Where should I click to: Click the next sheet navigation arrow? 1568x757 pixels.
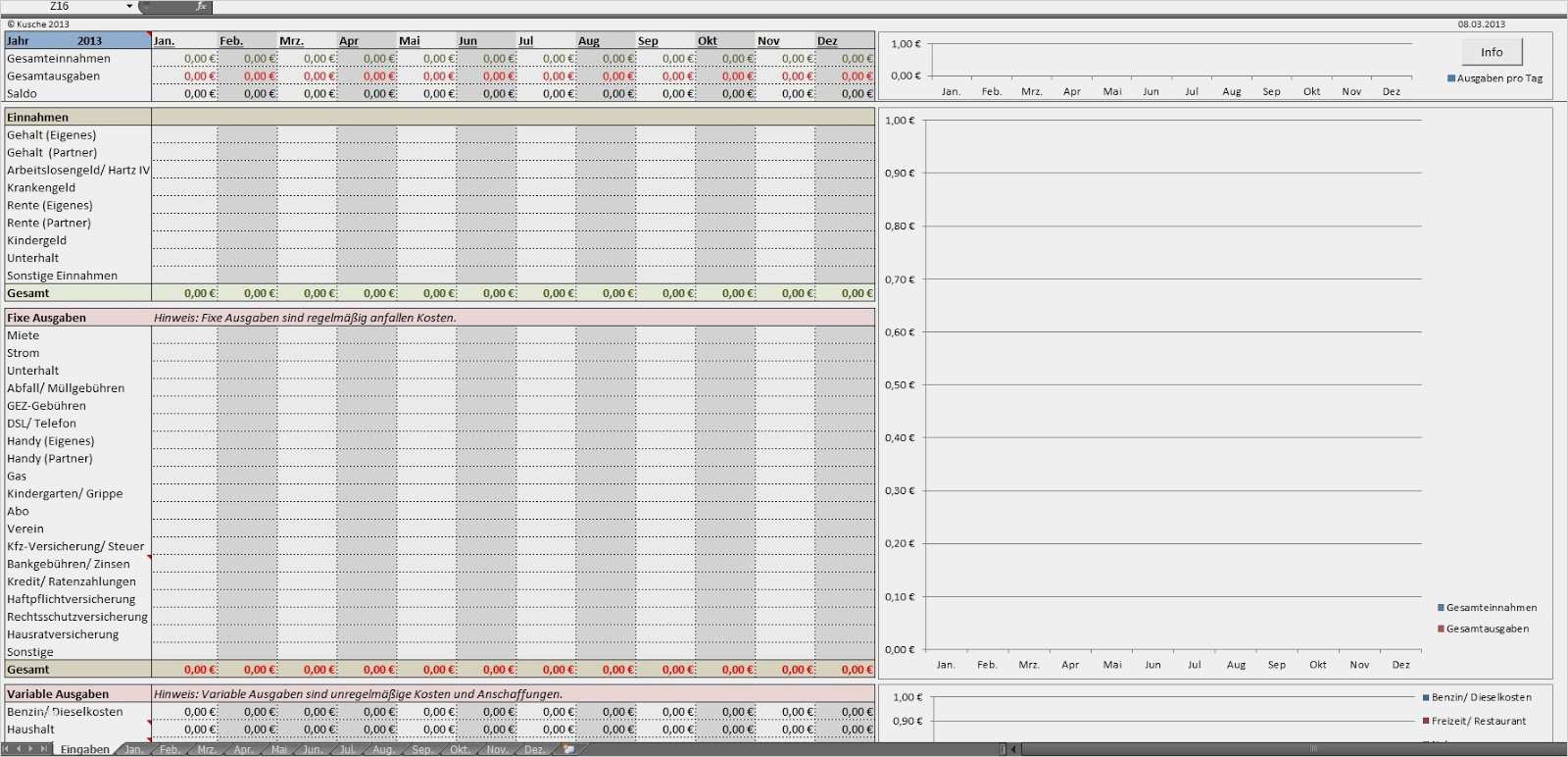click(31, 749)
